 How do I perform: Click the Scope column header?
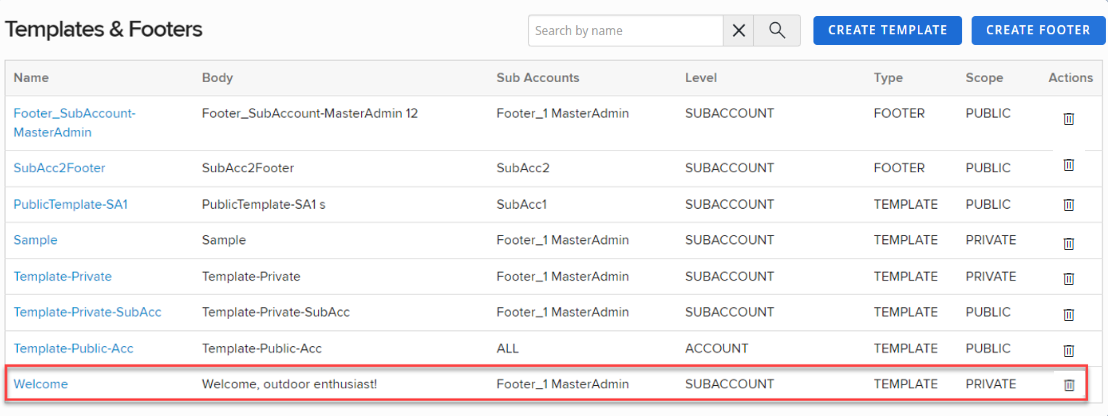point(984,78)
